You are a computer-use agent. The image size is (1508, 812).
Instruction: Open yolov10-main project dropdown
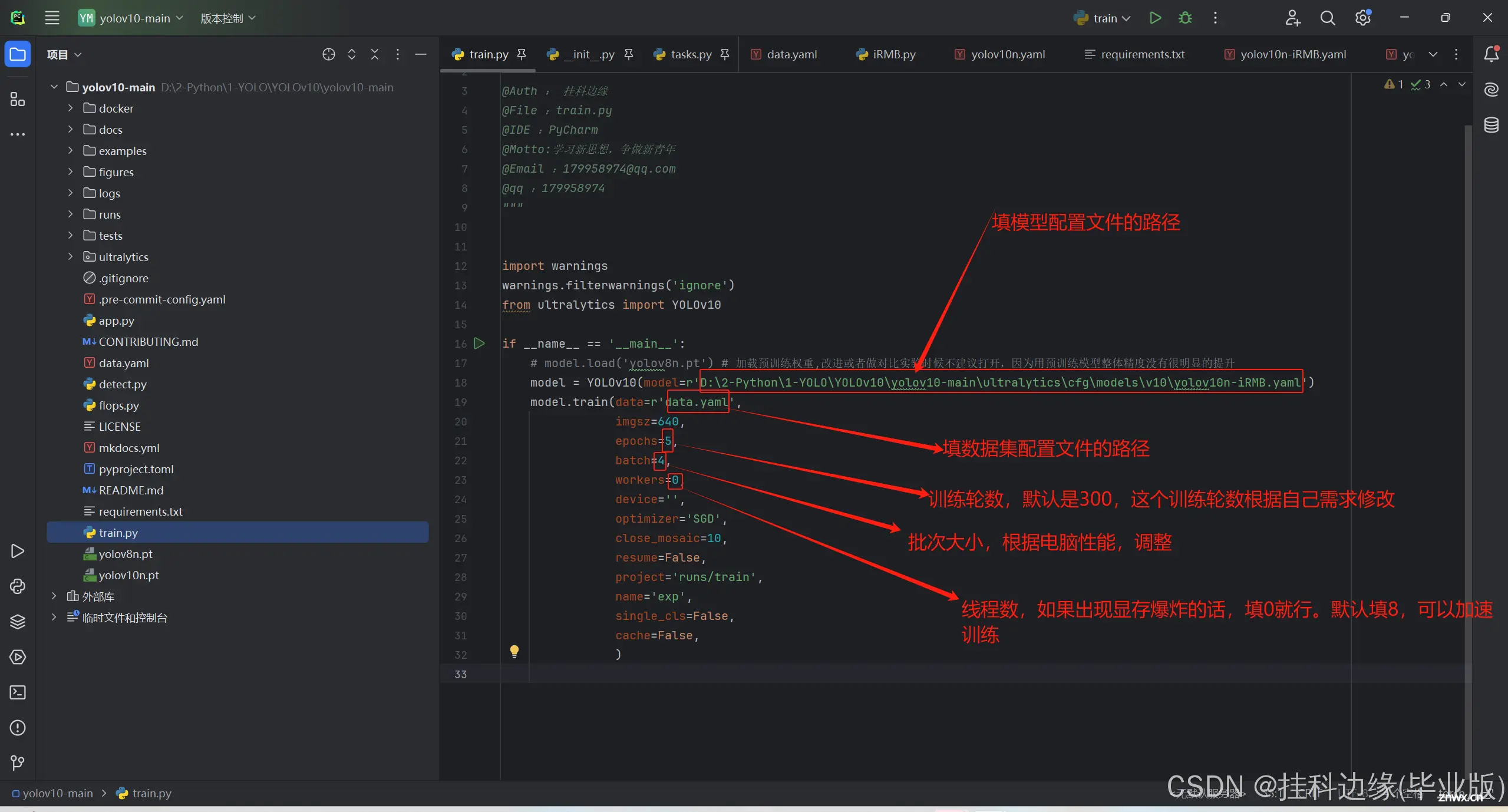click(131, 18)
